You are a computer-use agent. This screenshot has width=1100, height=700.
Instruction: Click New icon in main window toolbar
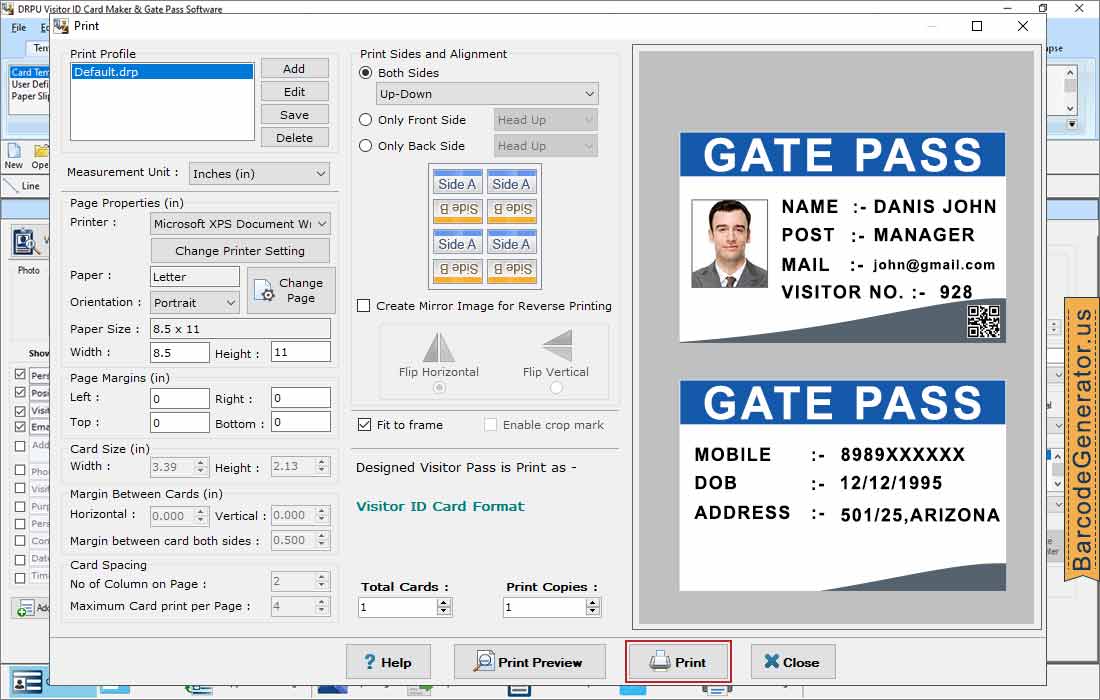click(14, 156)
